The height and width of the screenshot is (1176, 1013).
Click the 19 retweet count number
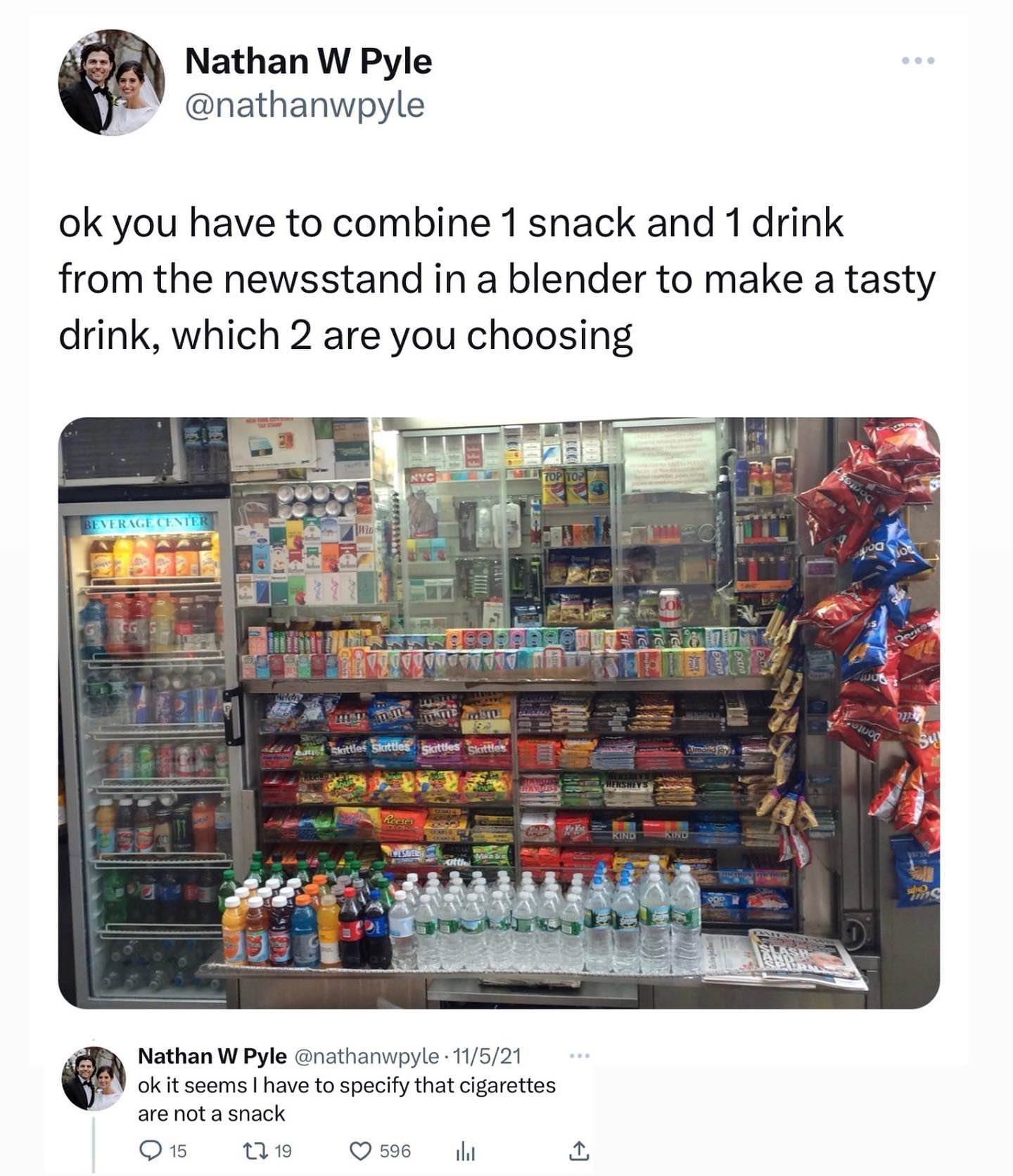click(283, 1151)
